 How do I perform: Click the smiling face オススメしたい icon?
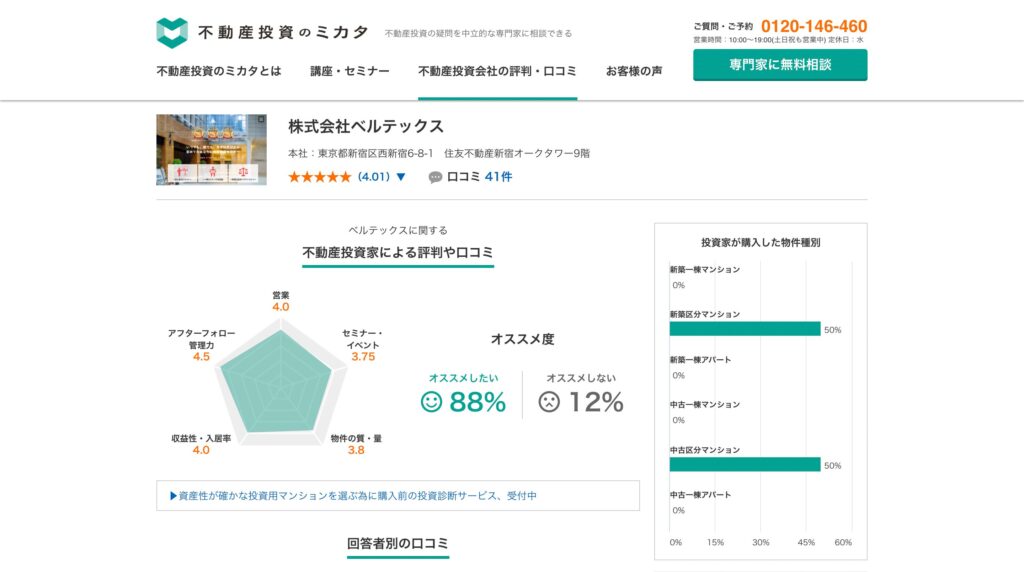click(x=431, y=402)
